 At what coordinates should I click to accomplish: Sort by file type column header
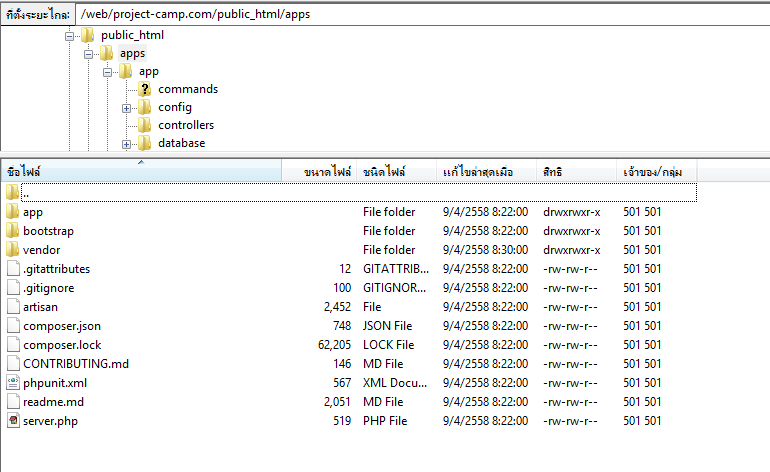click(x=397, y=171)
